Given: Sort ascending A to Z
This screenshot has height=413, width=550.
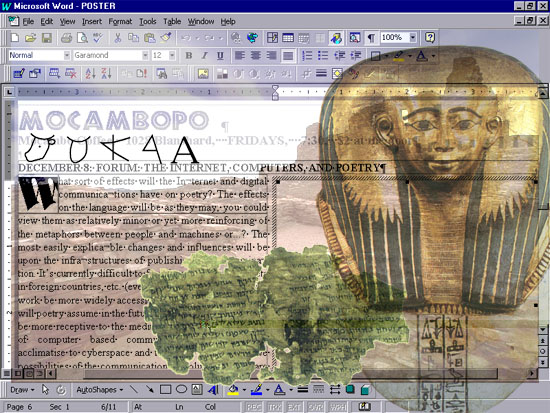Looking at the screenshot, I should (90, 74).
